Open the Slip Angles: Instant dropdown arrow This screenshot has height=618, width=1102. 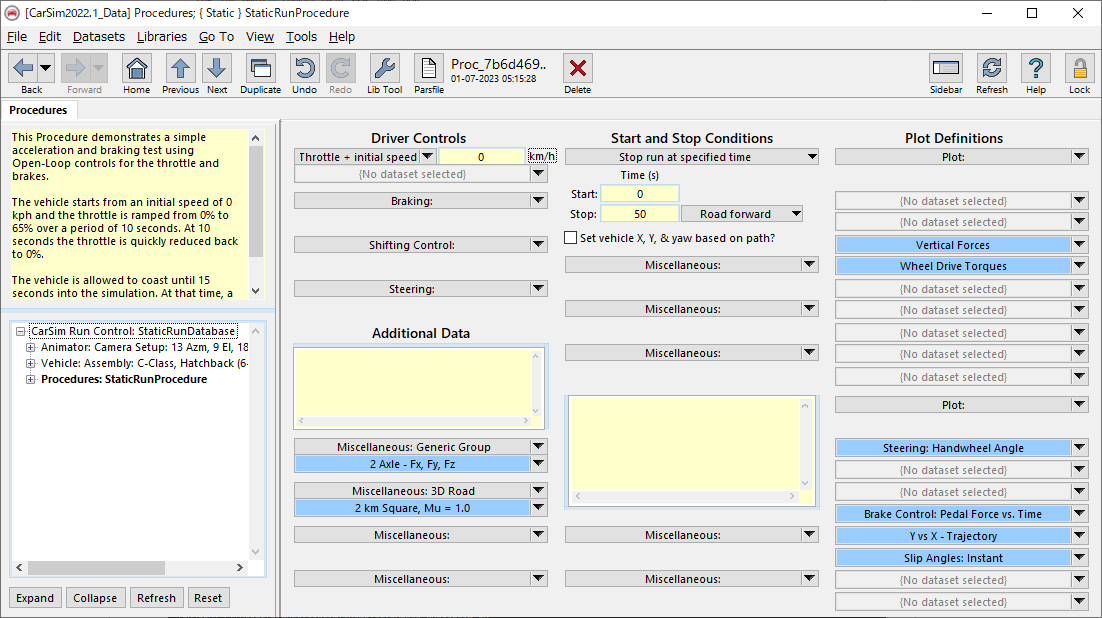[1080, 558]
